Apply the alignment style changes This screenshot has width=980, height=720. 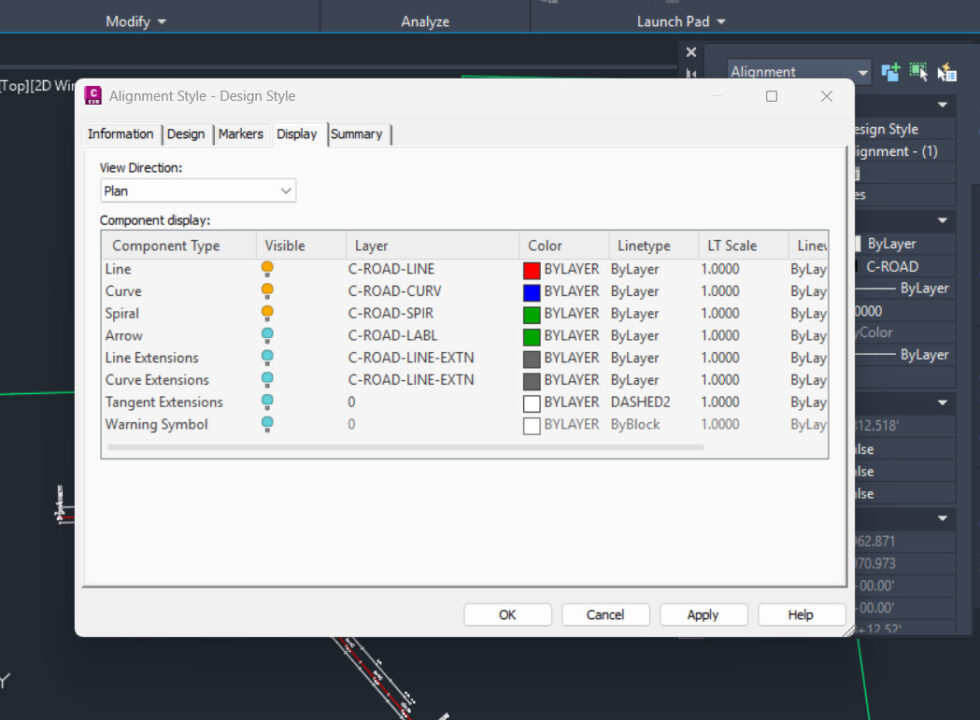coord(703,615)
